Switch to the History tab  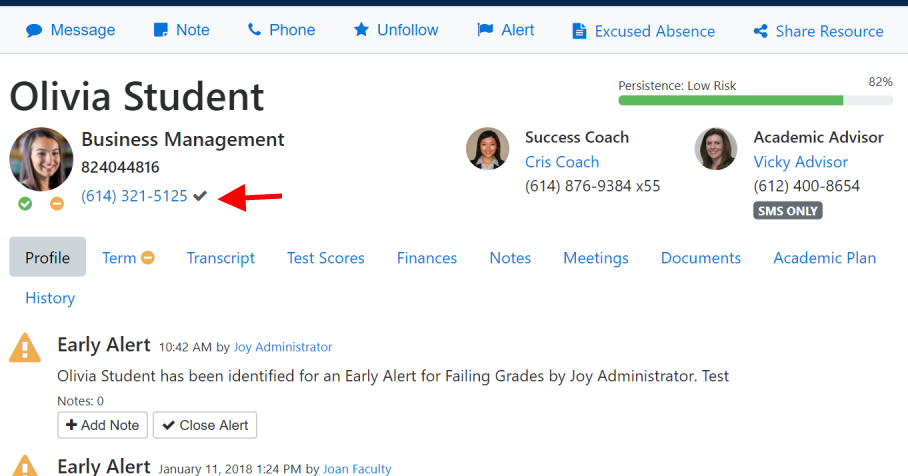coord(50,298)
